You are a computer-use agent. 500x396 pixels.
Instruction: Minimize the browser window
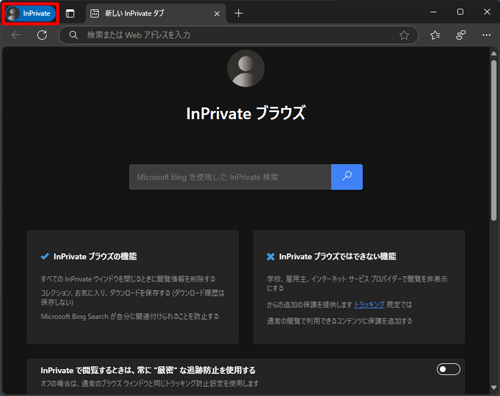point(433,12)
